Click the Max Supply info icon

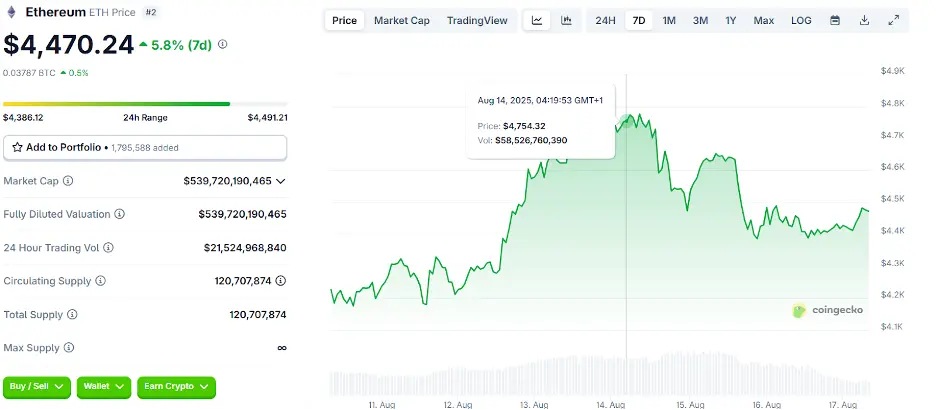click(68, 348)
